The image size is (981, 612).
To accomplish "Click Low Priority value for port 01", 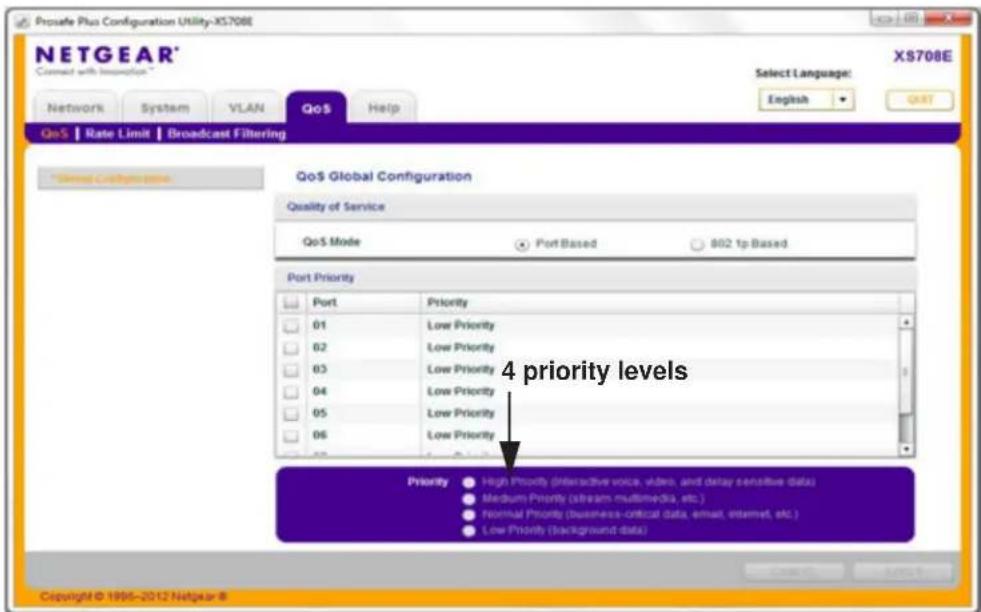I will [x=460, y=325].
